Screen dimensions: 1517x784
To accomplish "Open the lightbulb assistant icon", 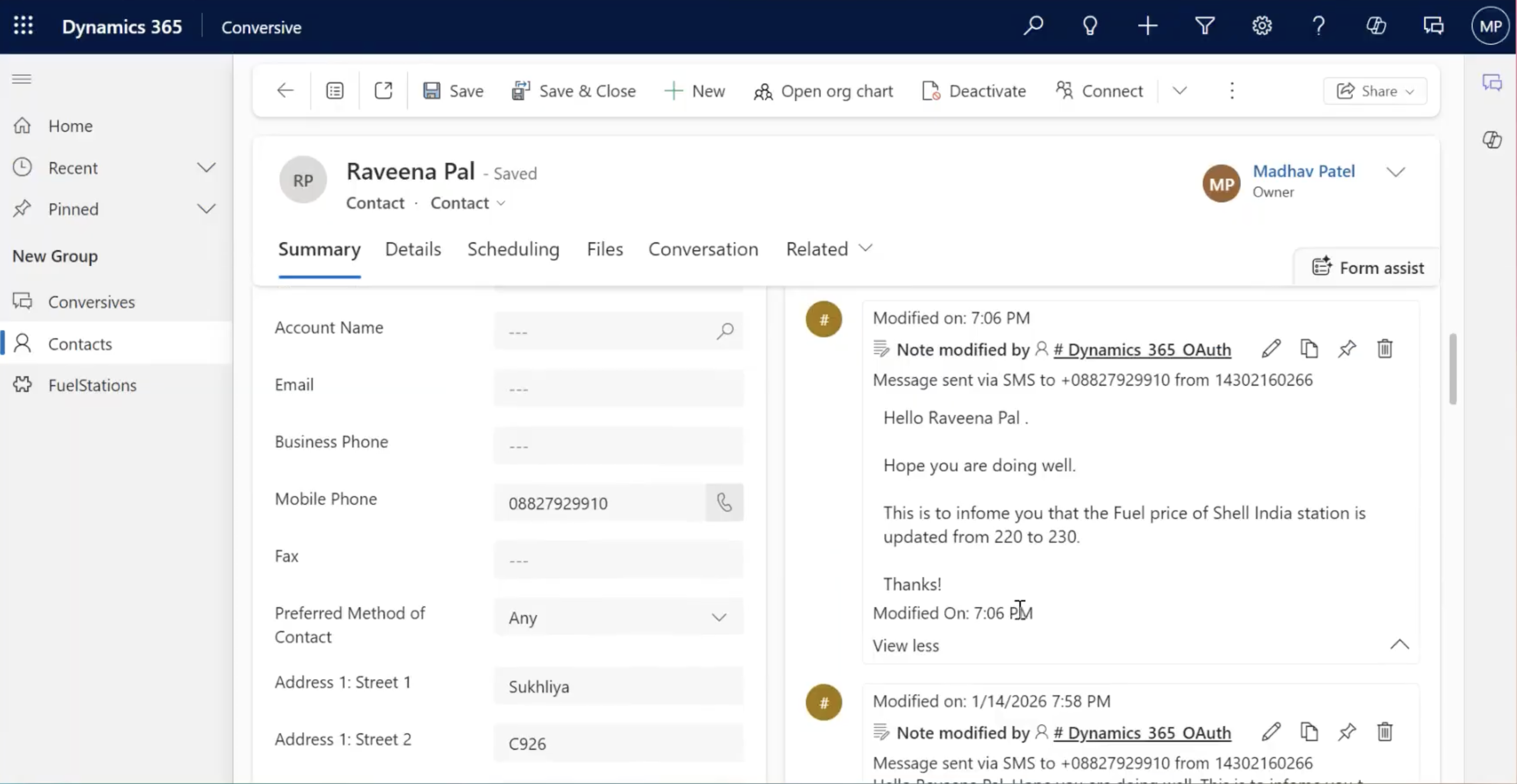I will click(x=1090, y=26).
